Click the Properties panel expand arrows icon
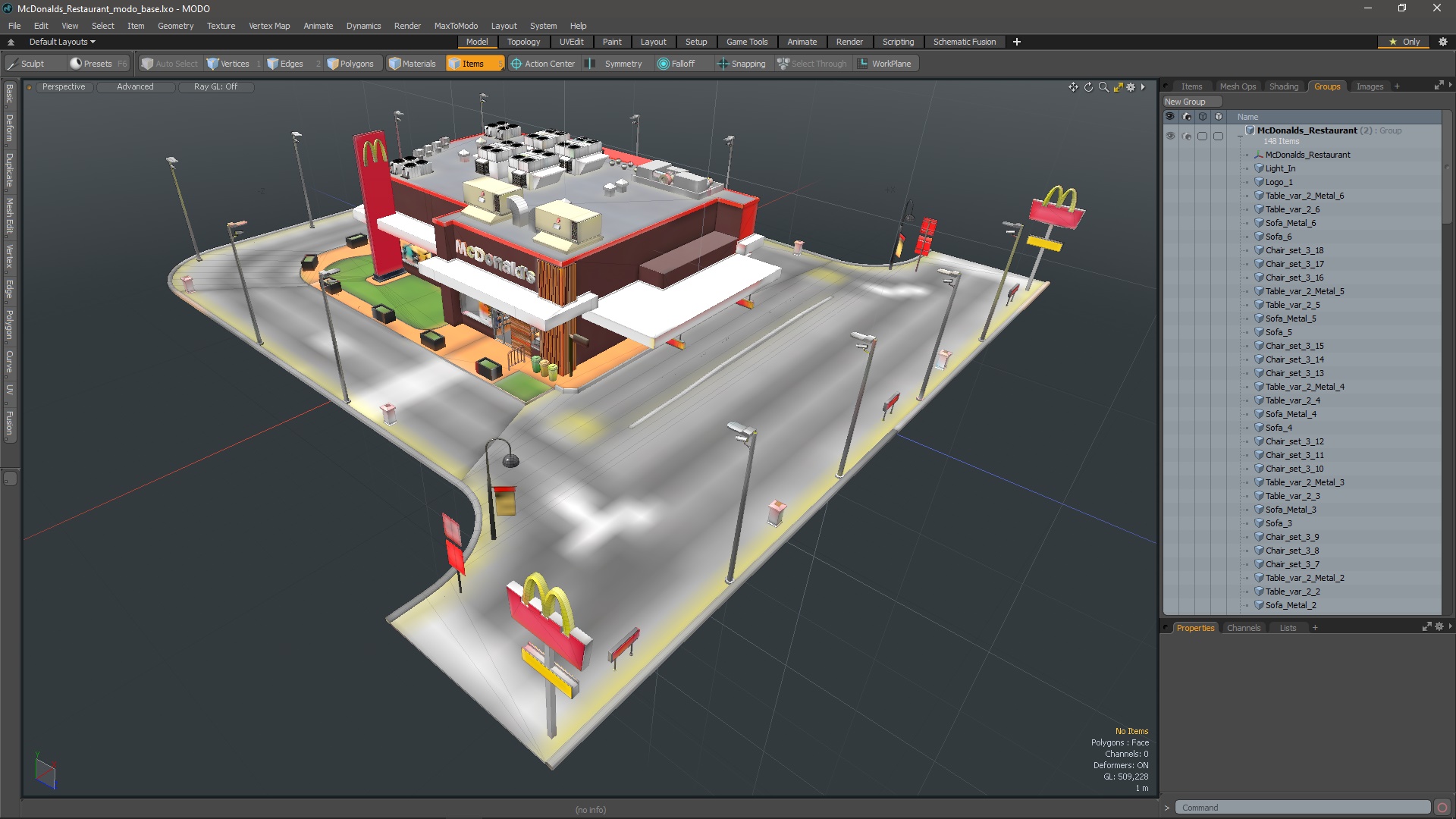The width and height of the screenshot is (1456, 819). 1426,627
